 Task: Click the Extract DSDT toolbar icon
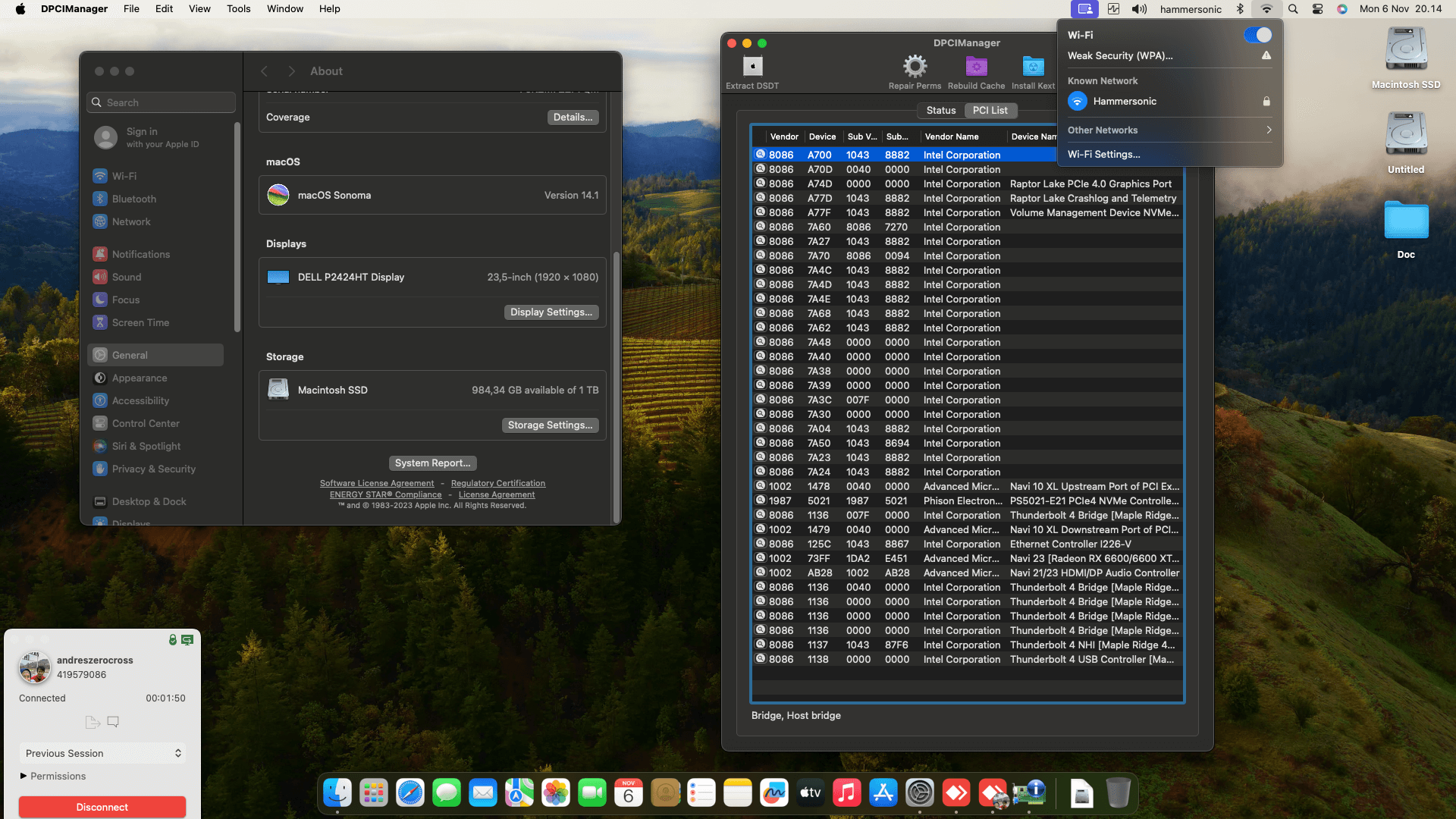coord(752,67)
